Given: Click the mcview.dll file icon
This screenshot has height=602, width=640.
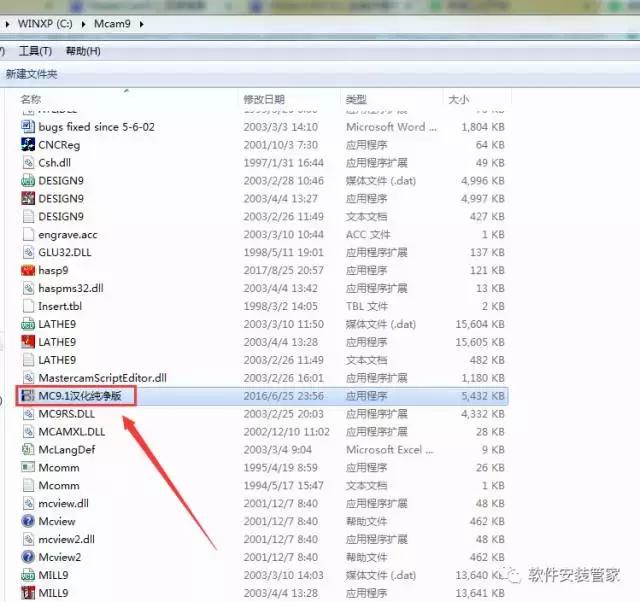Looking at the screenshot, I should click(28, 503).
